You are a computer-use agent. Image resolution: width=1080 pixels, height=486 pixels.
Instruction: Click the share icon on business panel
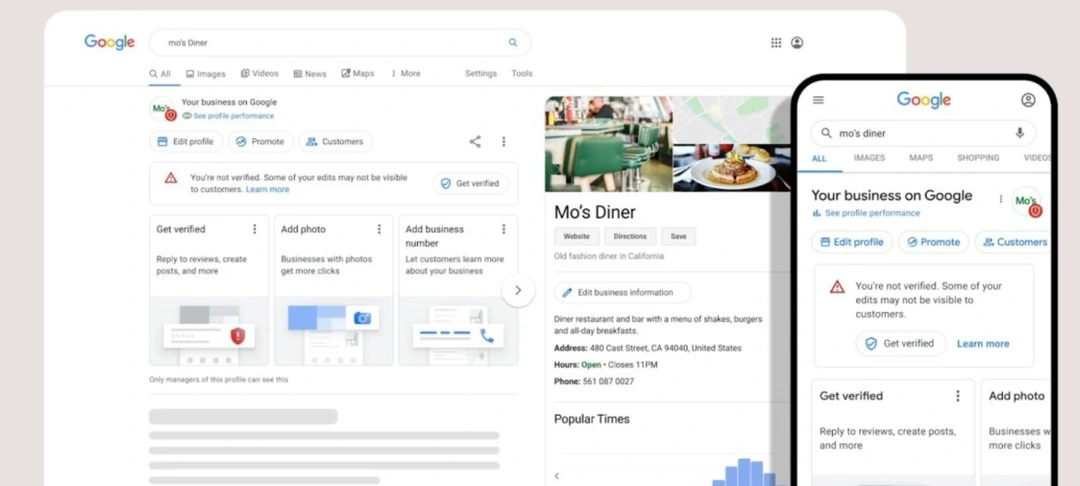(x=475, y=141)
